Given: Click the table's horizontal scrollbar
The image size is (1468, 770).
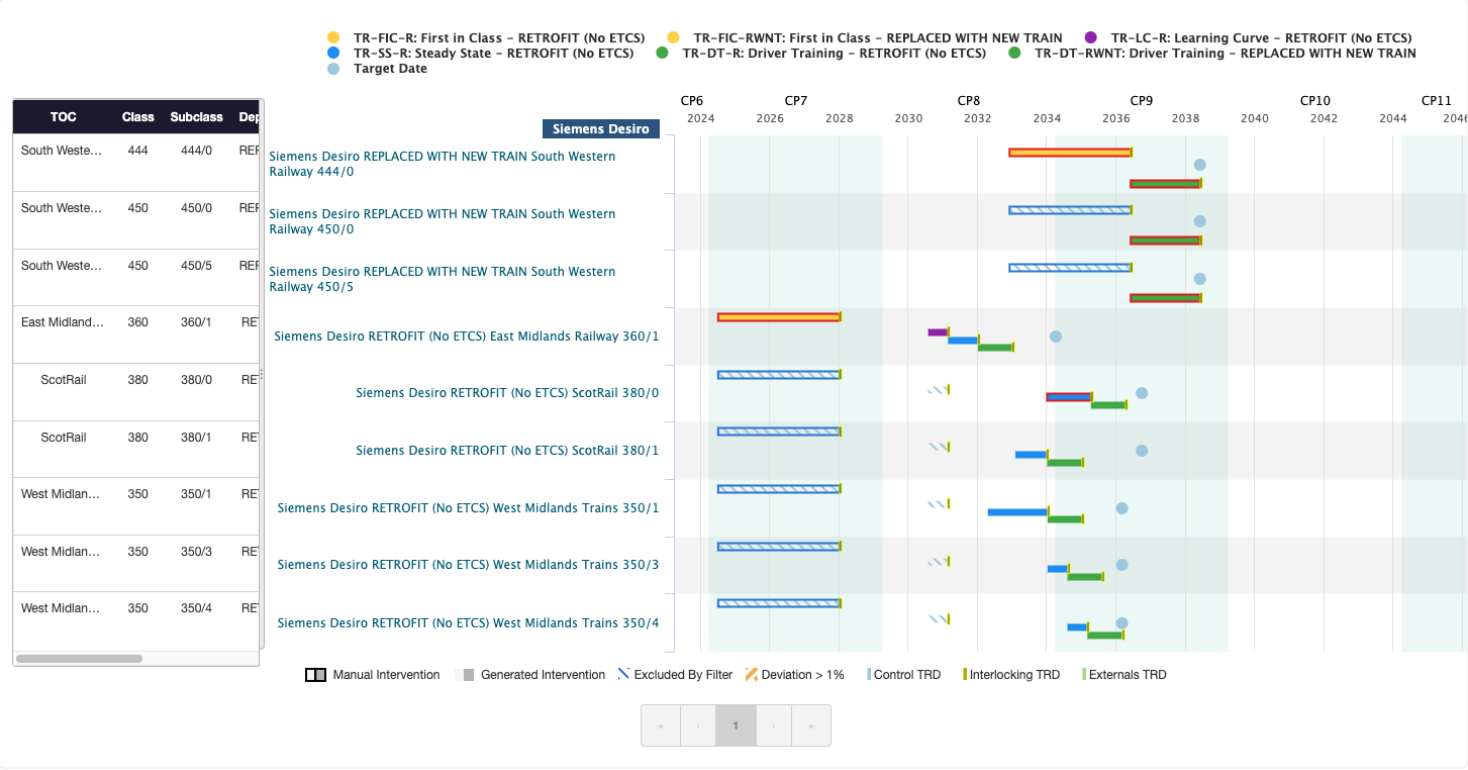Looking at the screenshot, I should [x=79, y=659].
